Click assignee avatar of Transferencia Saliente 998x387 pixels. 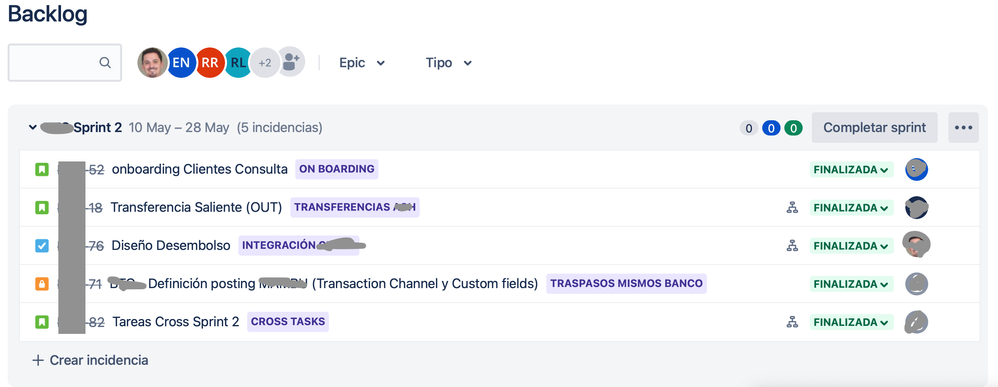click(x=917, y=208)
